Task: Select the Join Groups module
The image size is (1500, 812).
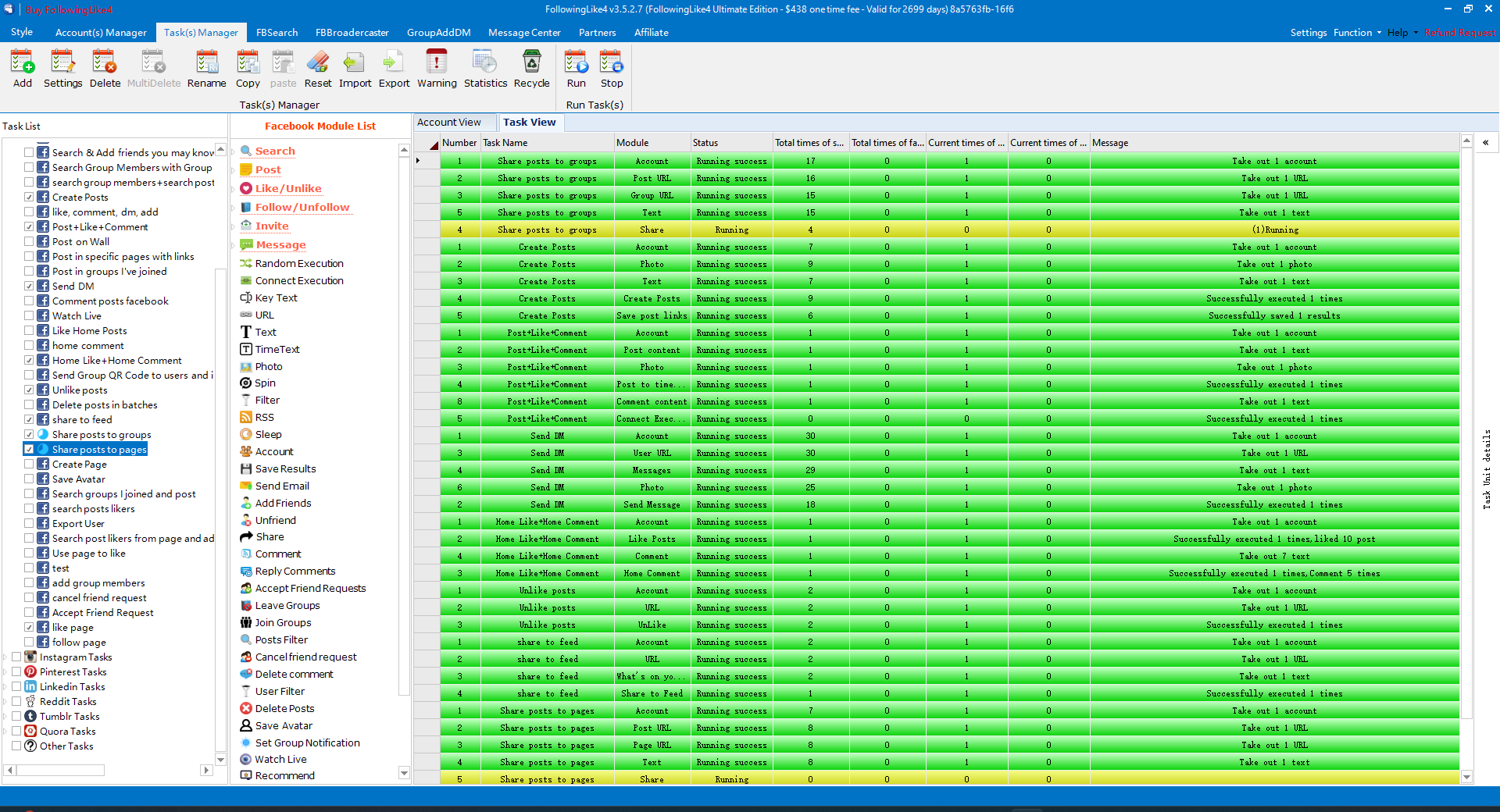Action: point(276,623)
